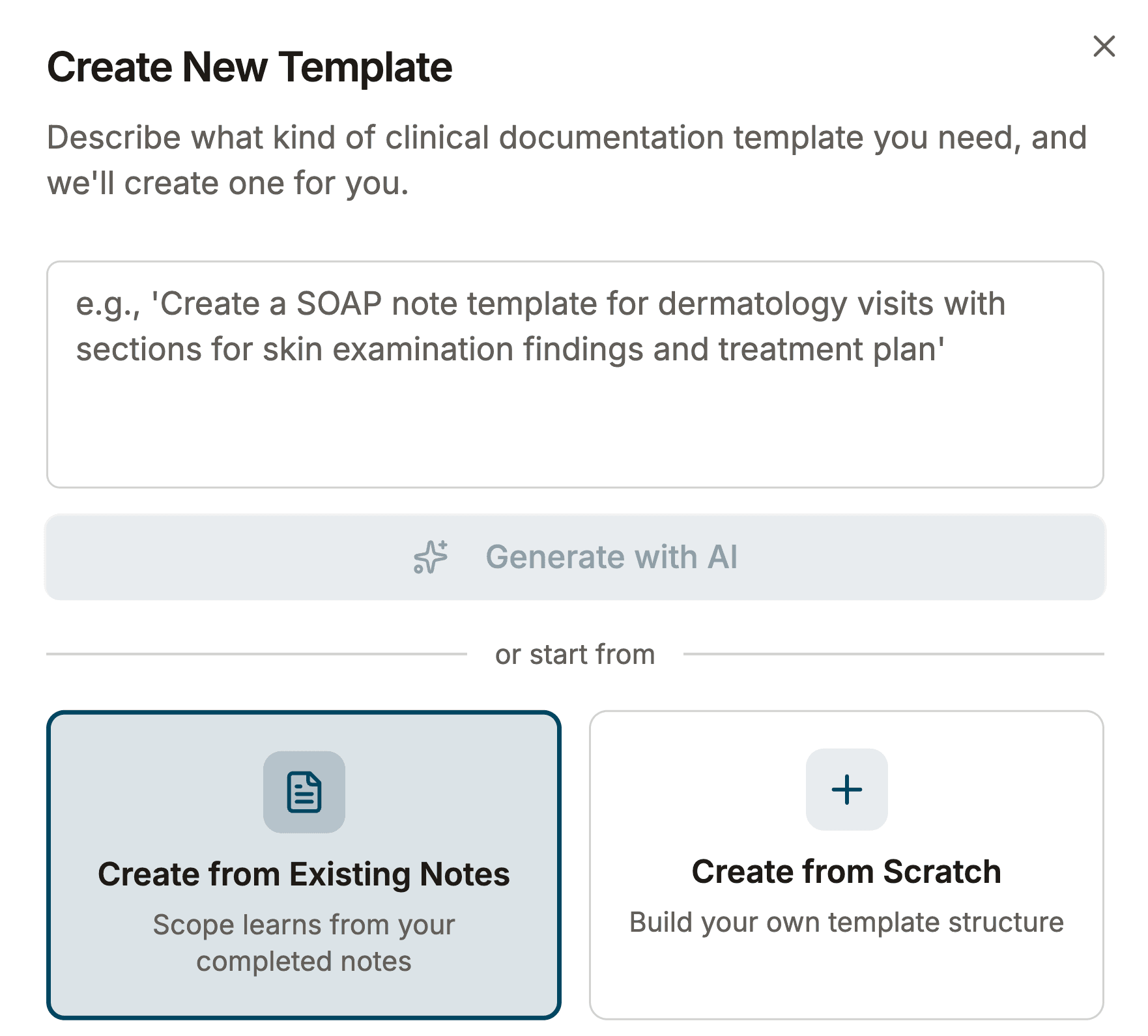Click the clinical documentation description paragraph

(x=567, y=160)
